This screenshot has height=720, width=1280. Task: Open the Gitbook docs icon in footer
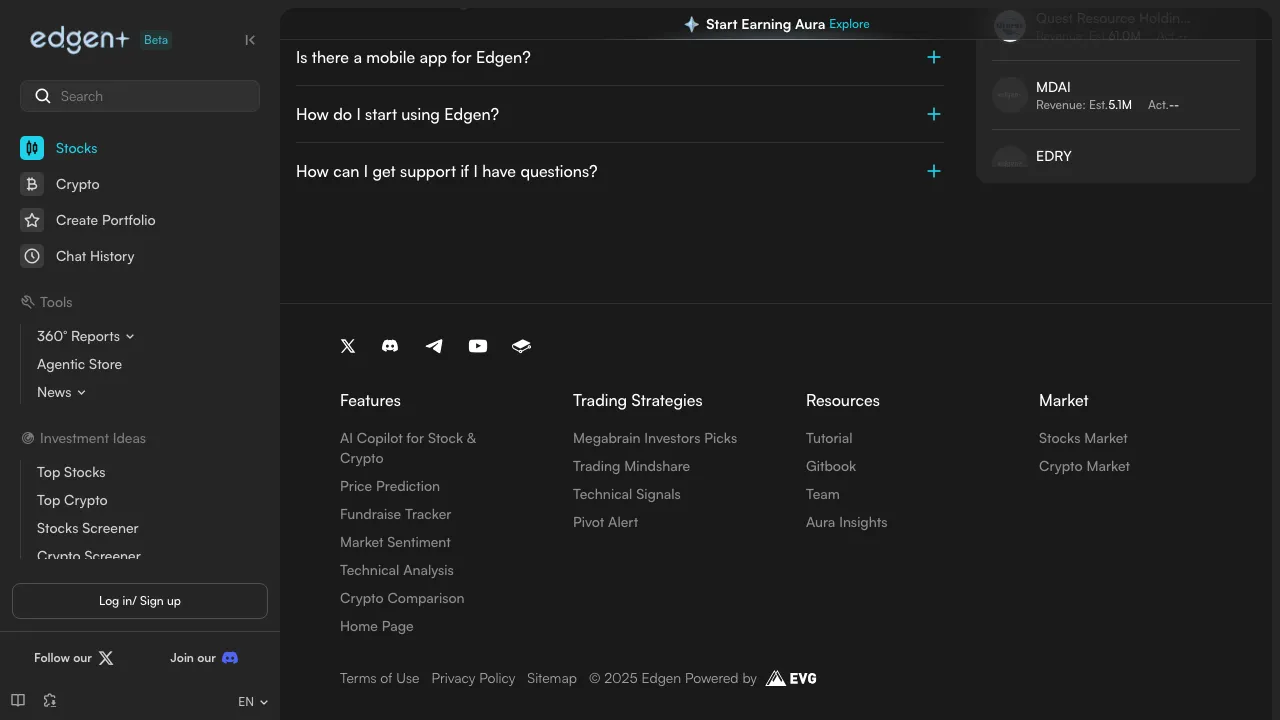tap(521, 346)
